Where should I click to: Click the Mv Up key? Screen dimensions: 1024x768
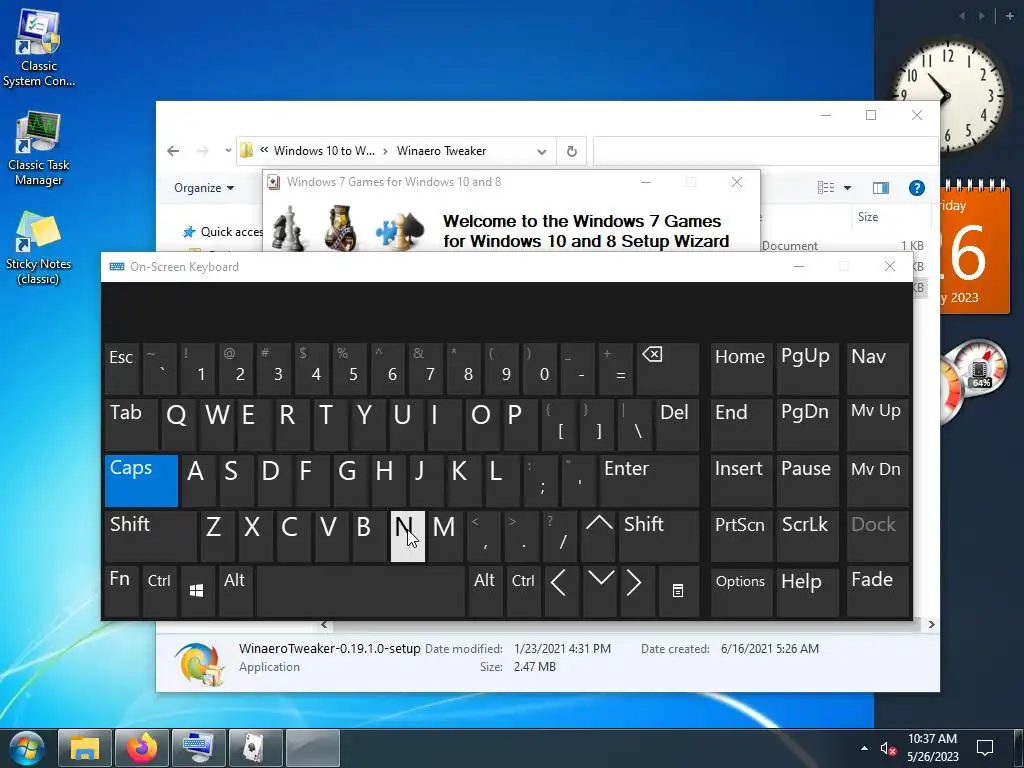[x=878, y=424]
